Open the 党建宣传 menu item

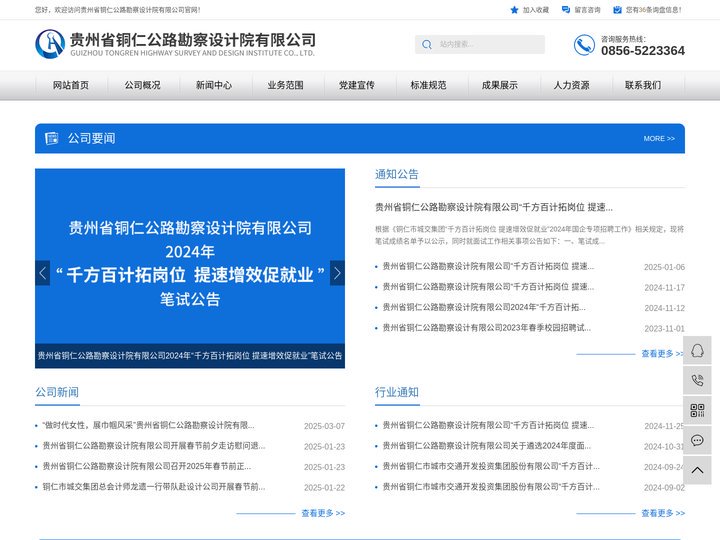coord(357,85)
